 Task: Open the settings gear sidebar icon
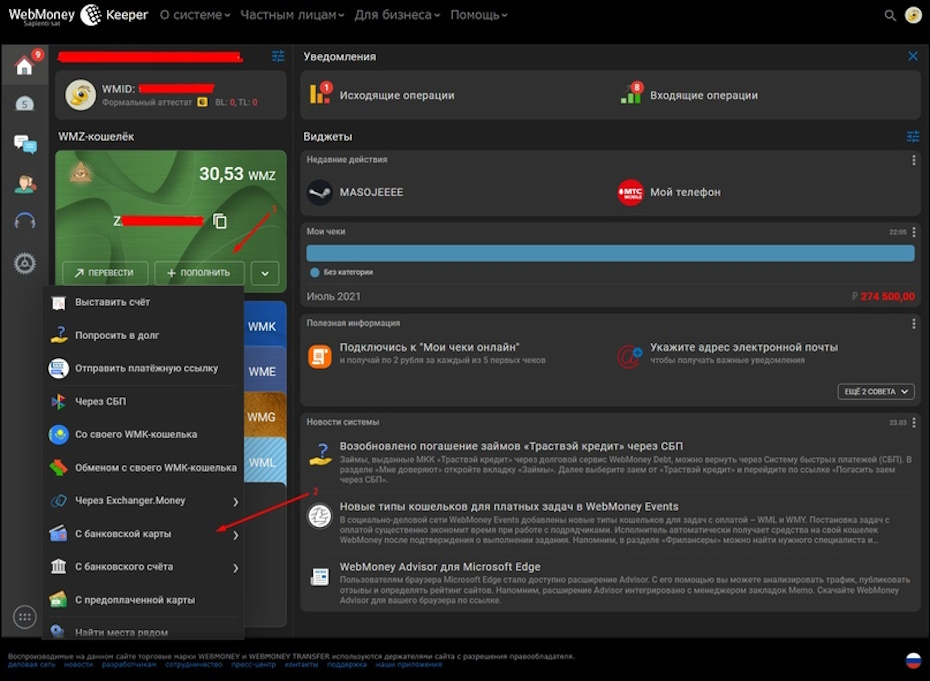[24, 263]
